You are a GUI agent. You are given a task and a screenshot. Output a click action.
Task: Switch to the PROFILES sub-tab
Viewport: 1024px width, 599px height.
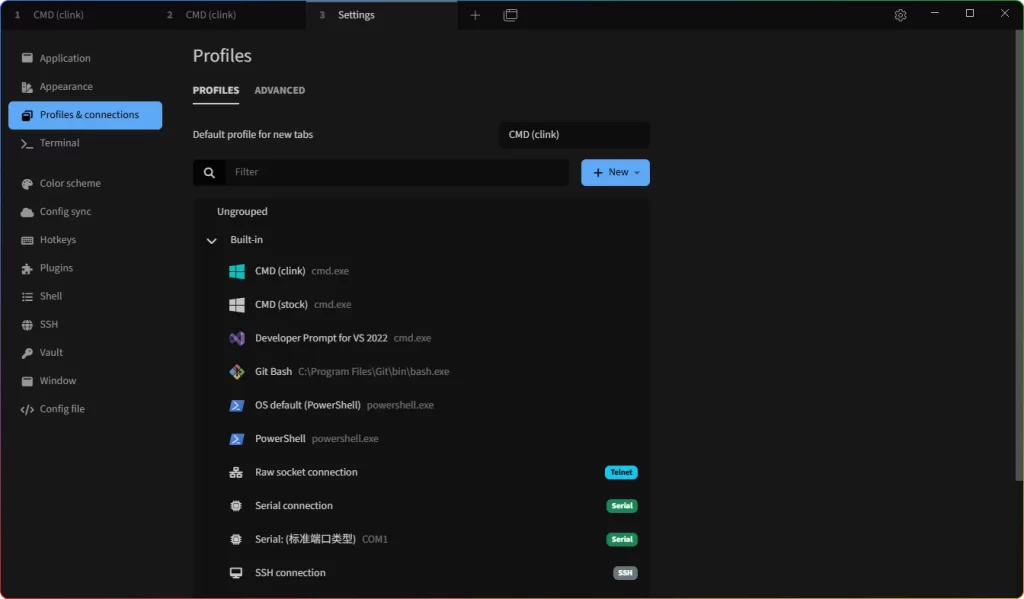[x=216, y=90]
